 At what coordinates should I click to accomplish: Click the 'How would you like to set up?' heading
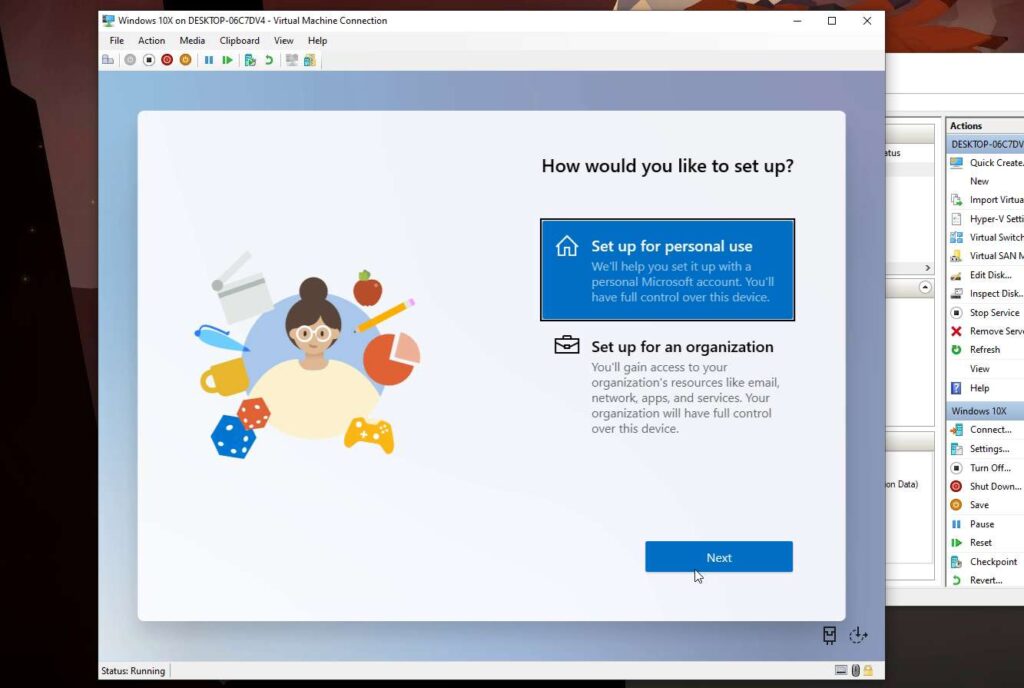tap(667, 166)
